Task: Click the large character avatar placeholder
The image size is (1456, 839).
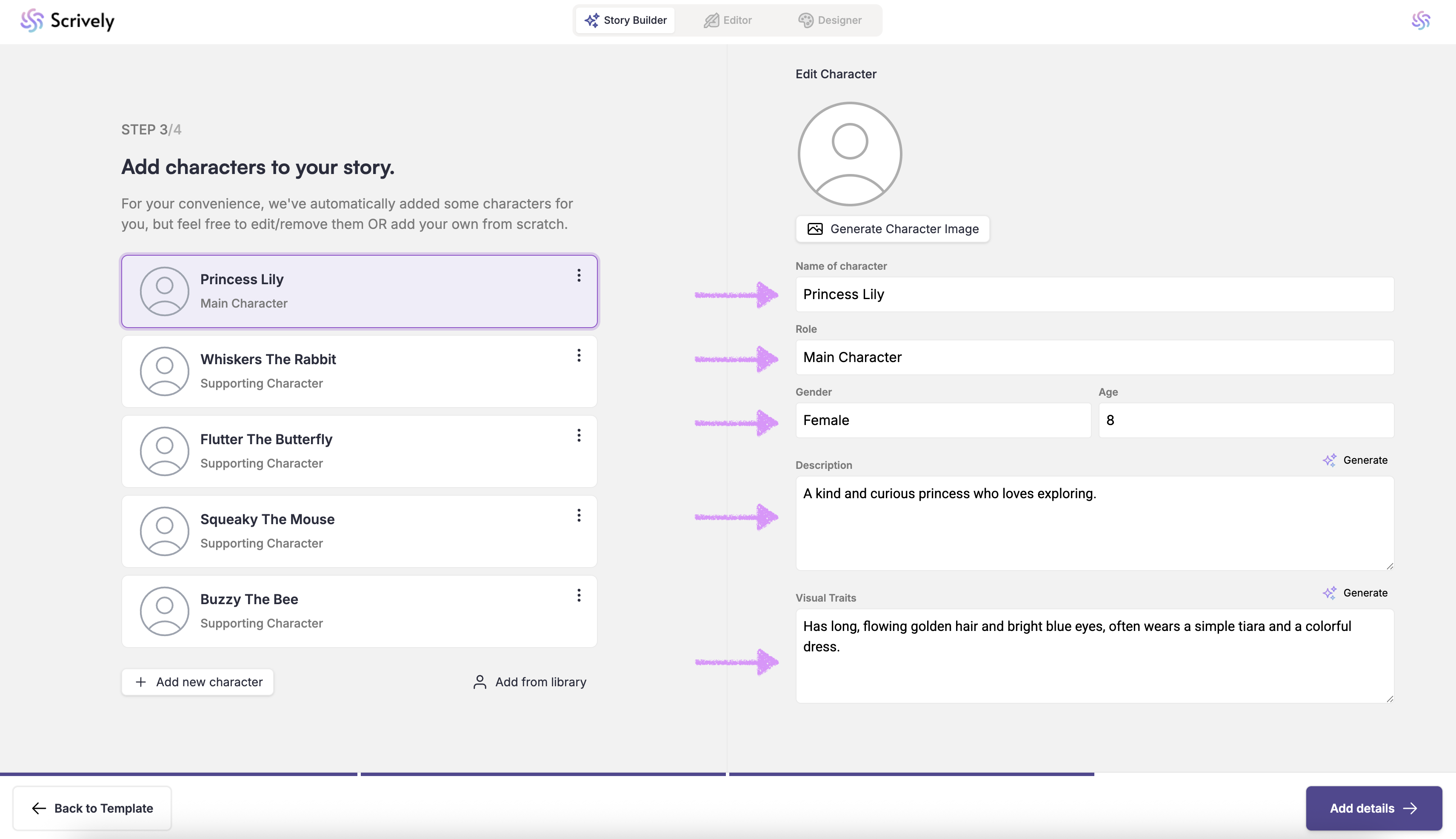Action: point(849,154)
